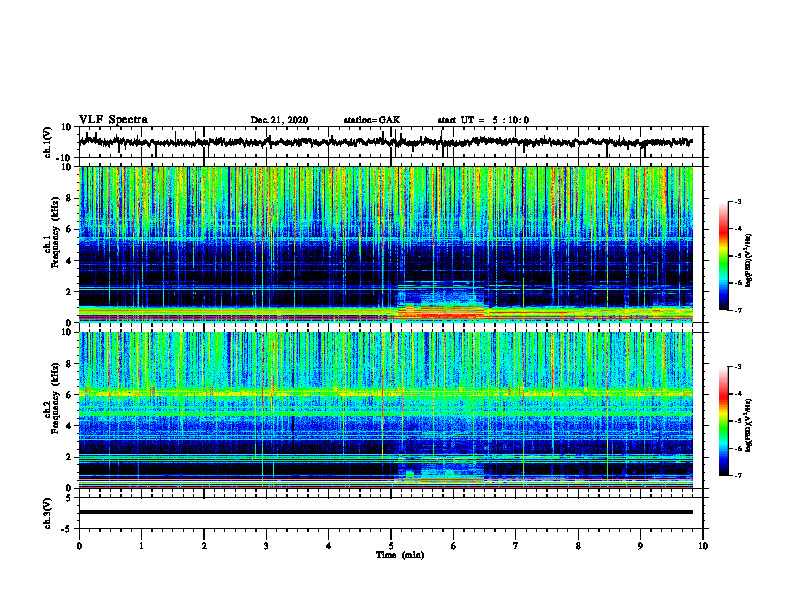Click the ch.1 color bar units label

749,261
